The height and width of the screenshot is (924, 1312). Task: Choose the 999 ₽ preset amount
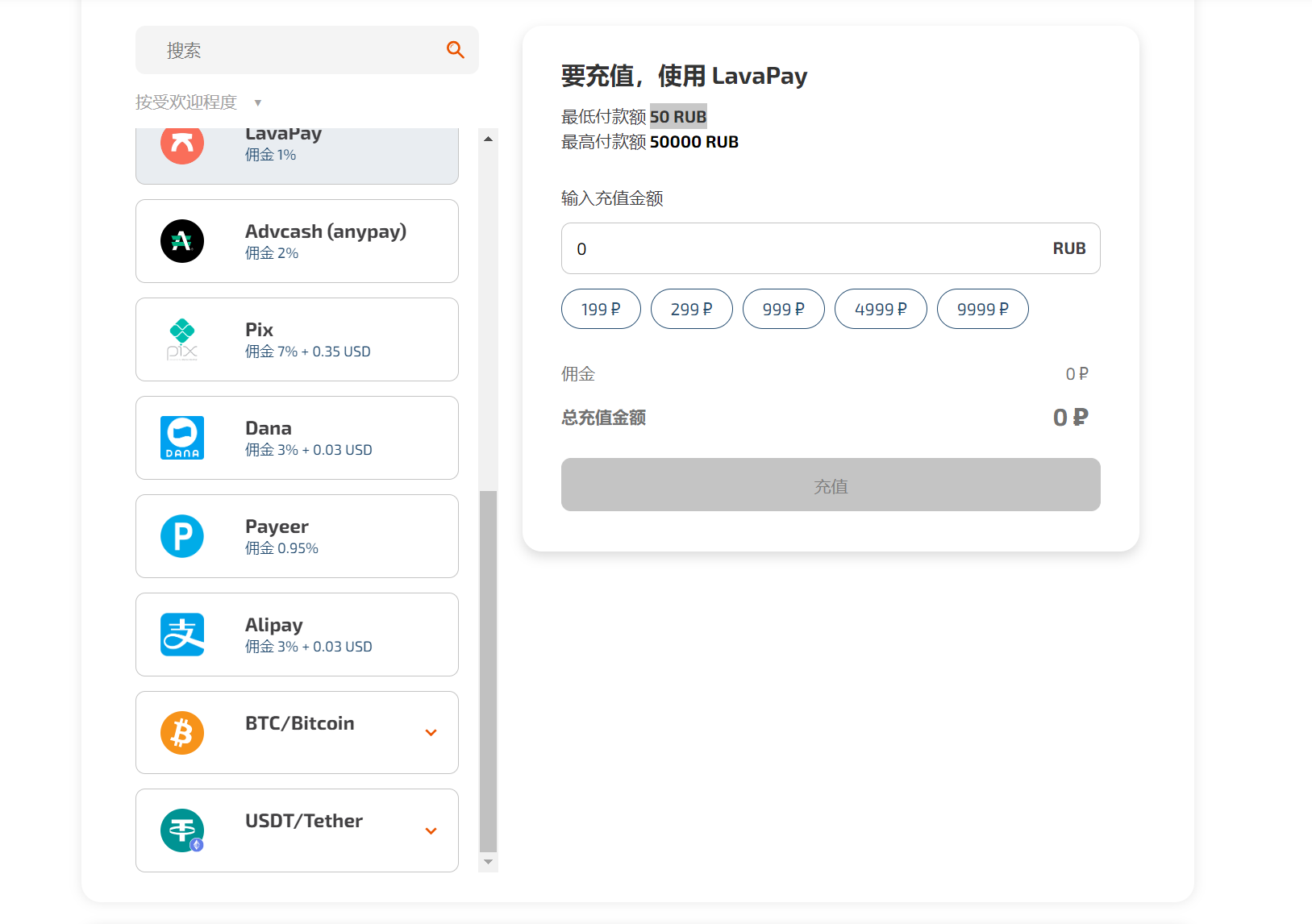coord(784,309)
